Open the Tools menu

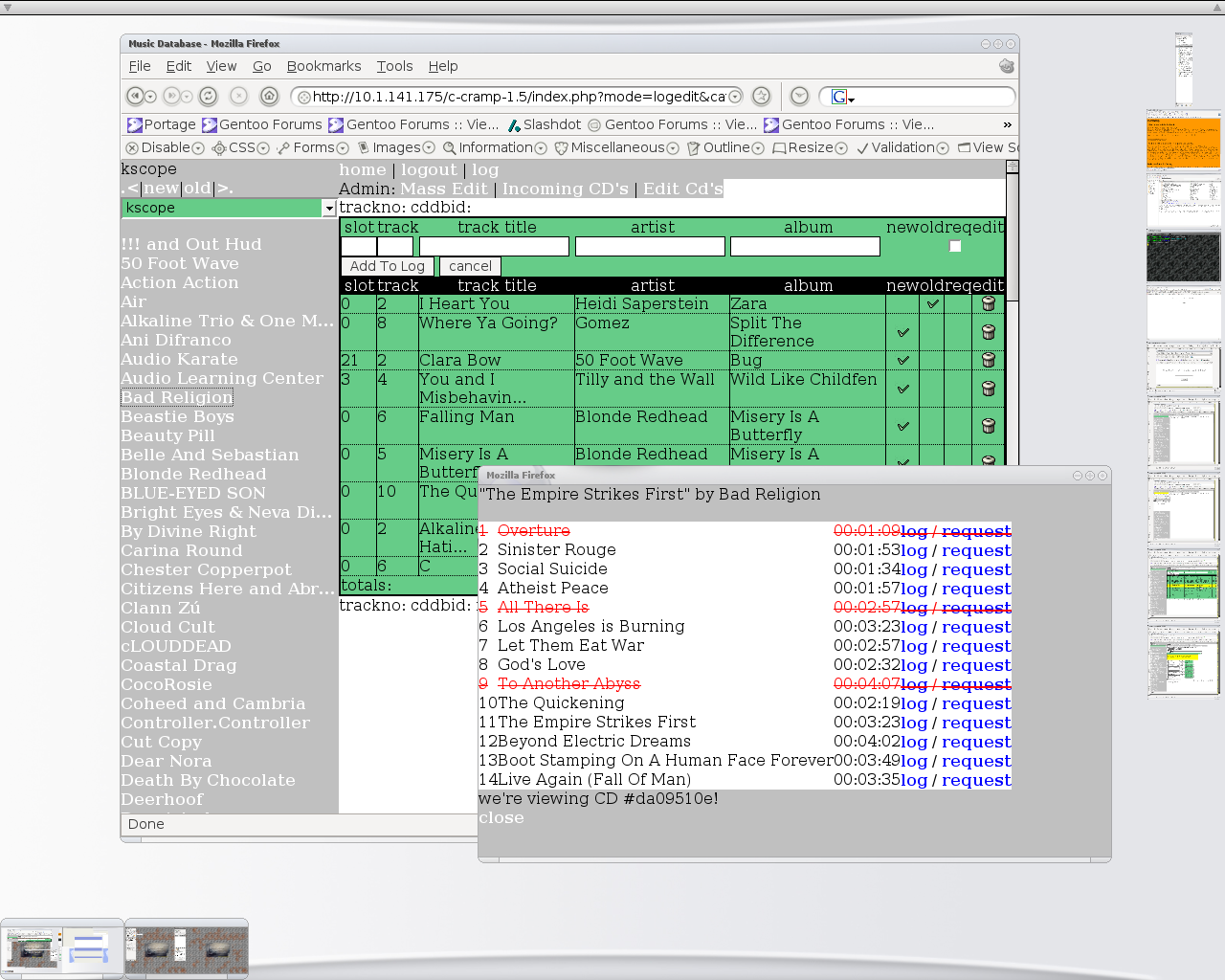(394, 66)
